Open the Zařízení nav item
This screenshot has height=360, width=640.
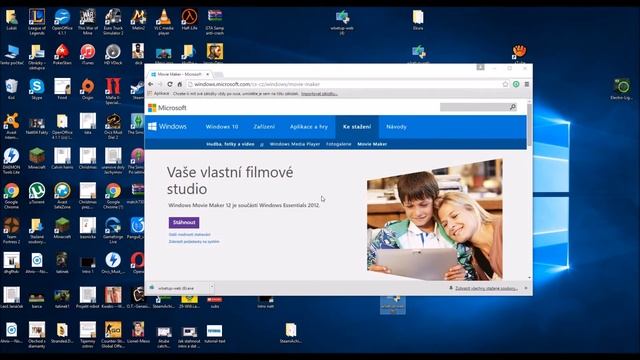coord(264,127)
